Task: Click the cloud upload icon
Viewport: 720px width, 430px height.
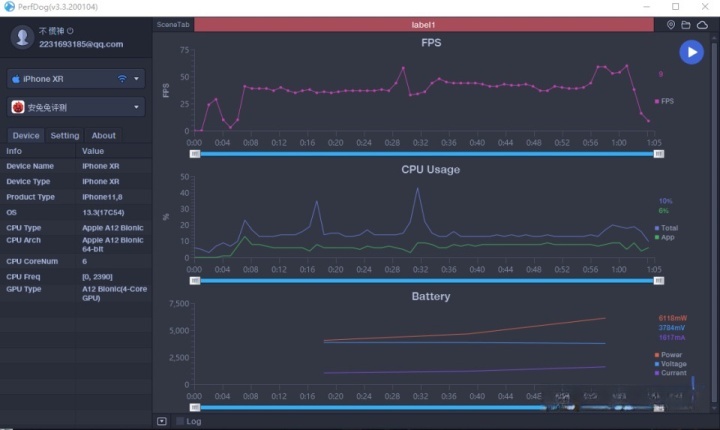Action: pyautogui.click(x=702, y=25)
